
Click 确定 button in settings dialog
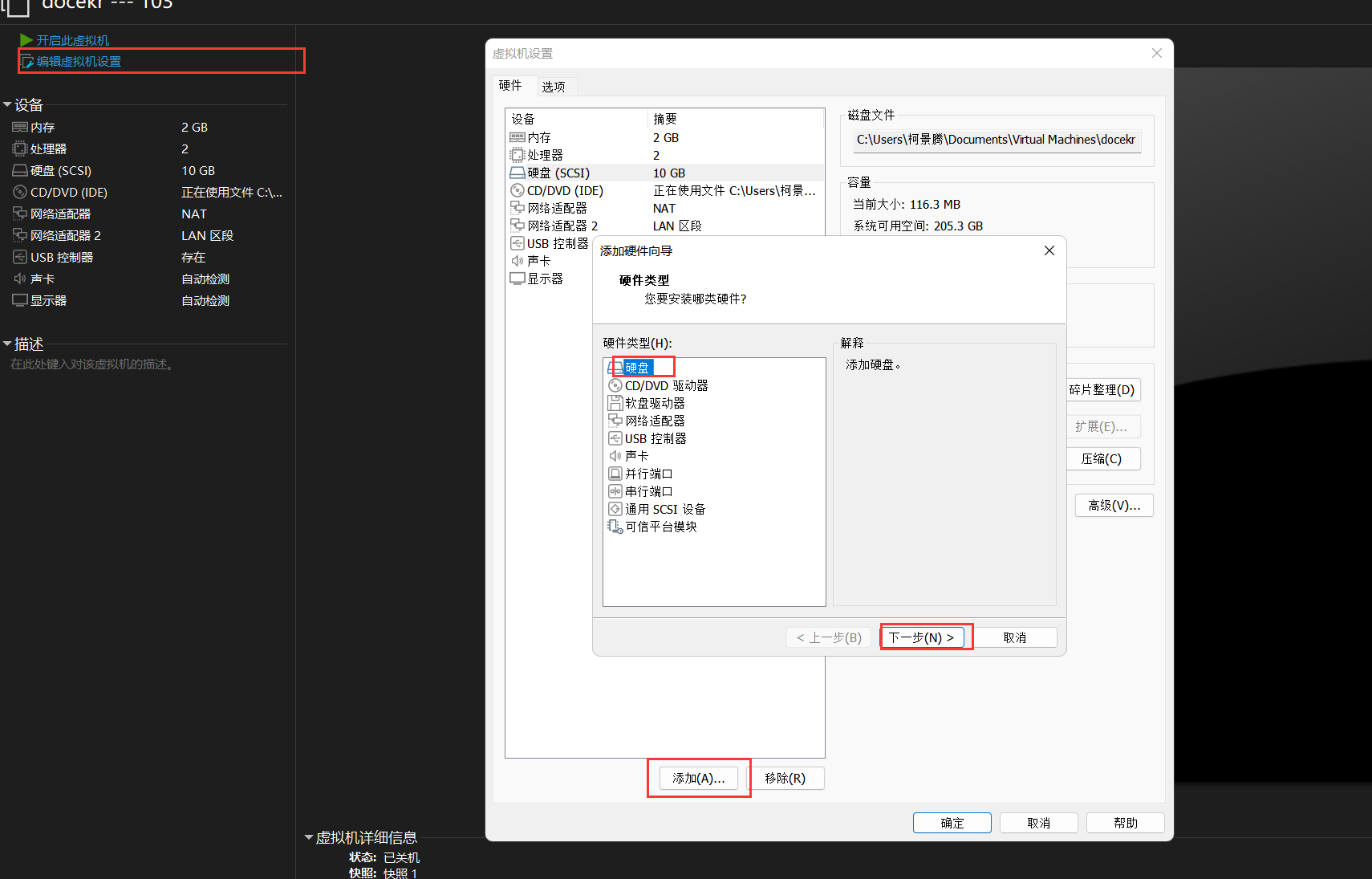tap(952, 823)
